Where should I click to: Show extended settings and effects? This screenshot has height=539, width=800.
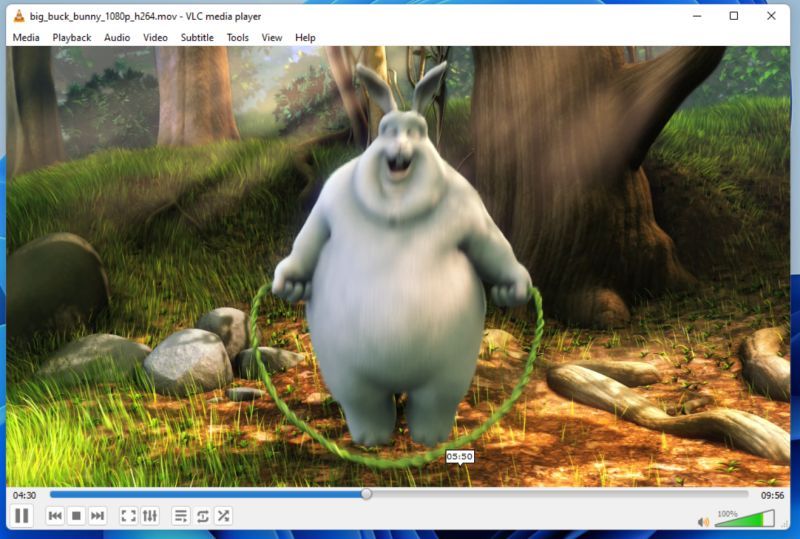[149, 516]
